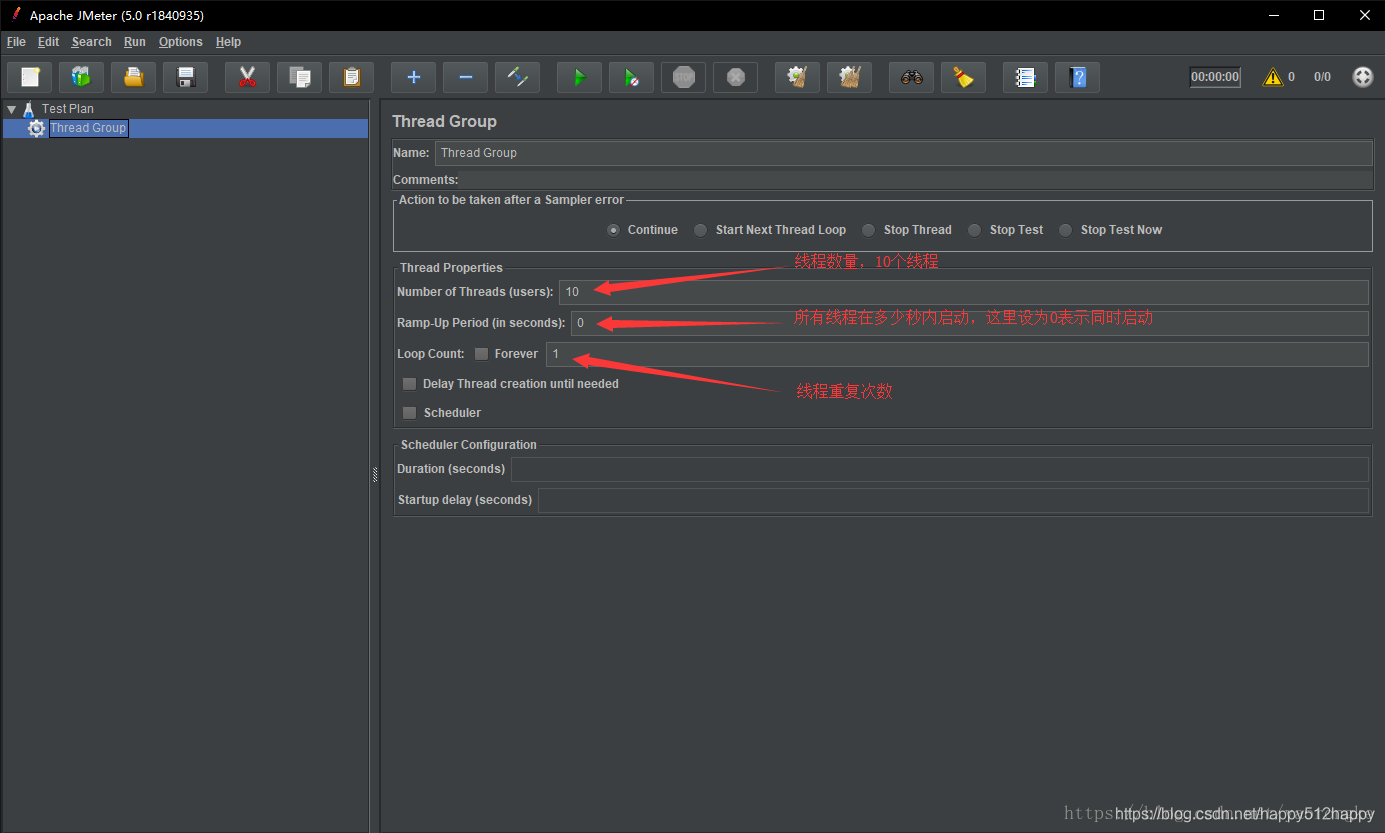Viewport: 1385px width, 833px height.
Task: Select the Stop Test radio button
Action: 975,230
